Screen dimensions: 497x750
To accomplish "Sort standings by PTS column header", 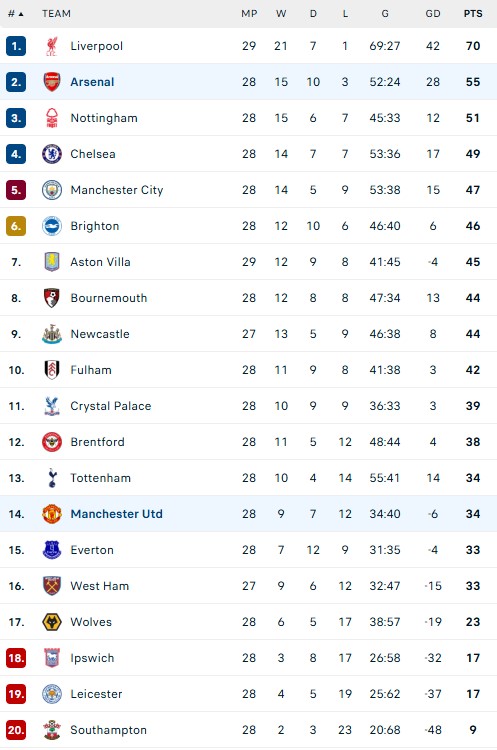I will click(473, 14).
